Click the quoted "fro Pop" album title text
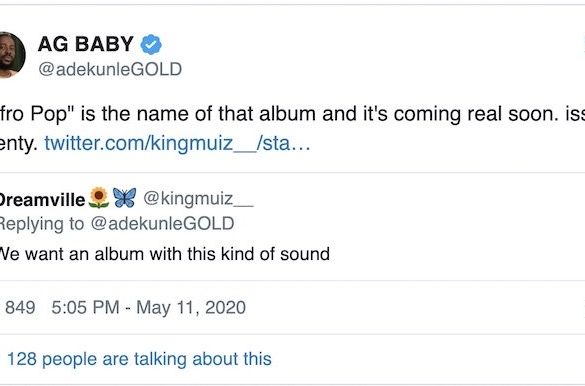This screenshot has width=585, height=386. 32,114
